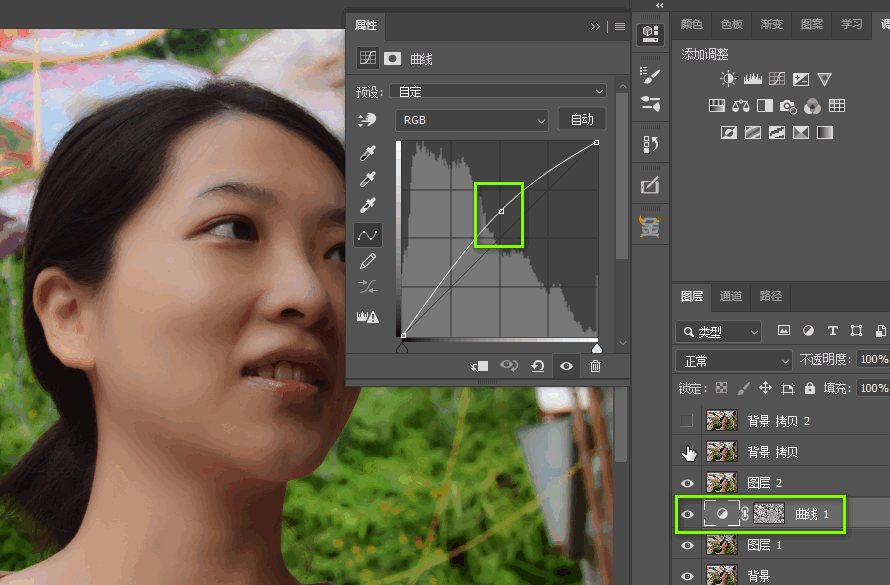Open the 正常 blend mode dropdown
Screen dimensions: 890x585
tap(734, 360)
